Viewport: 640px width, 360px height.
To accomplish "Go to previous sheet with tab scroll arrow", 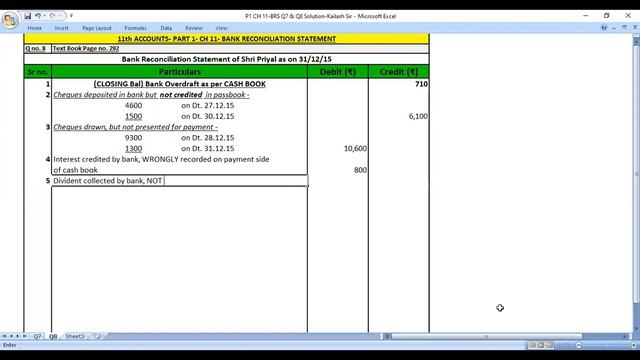I will [11, 336].
